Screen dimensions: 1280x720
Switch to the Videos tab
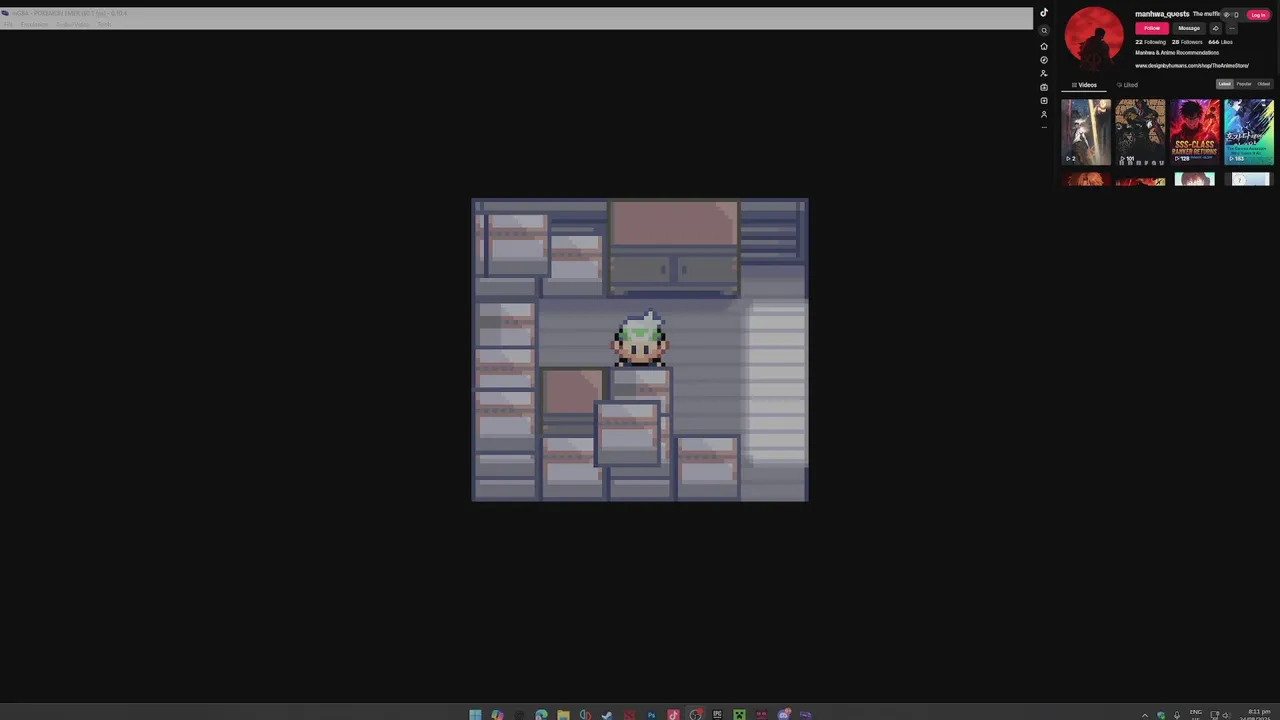[1084, 85]
